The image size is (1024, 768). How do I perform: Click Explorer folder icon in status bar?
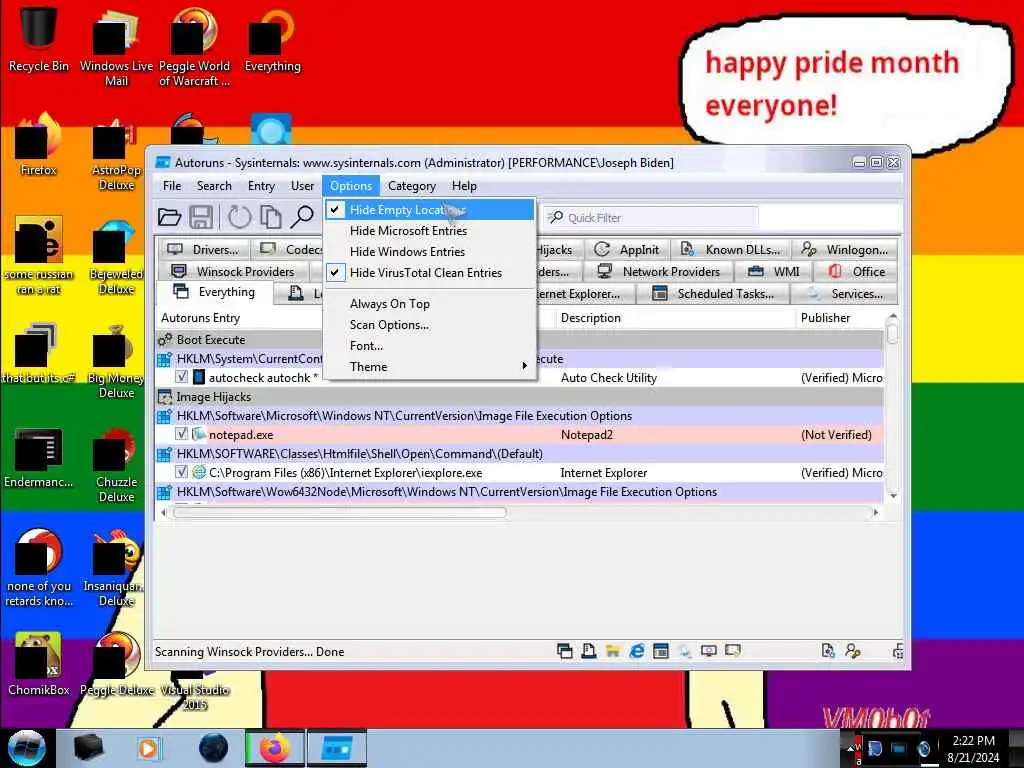612,650
